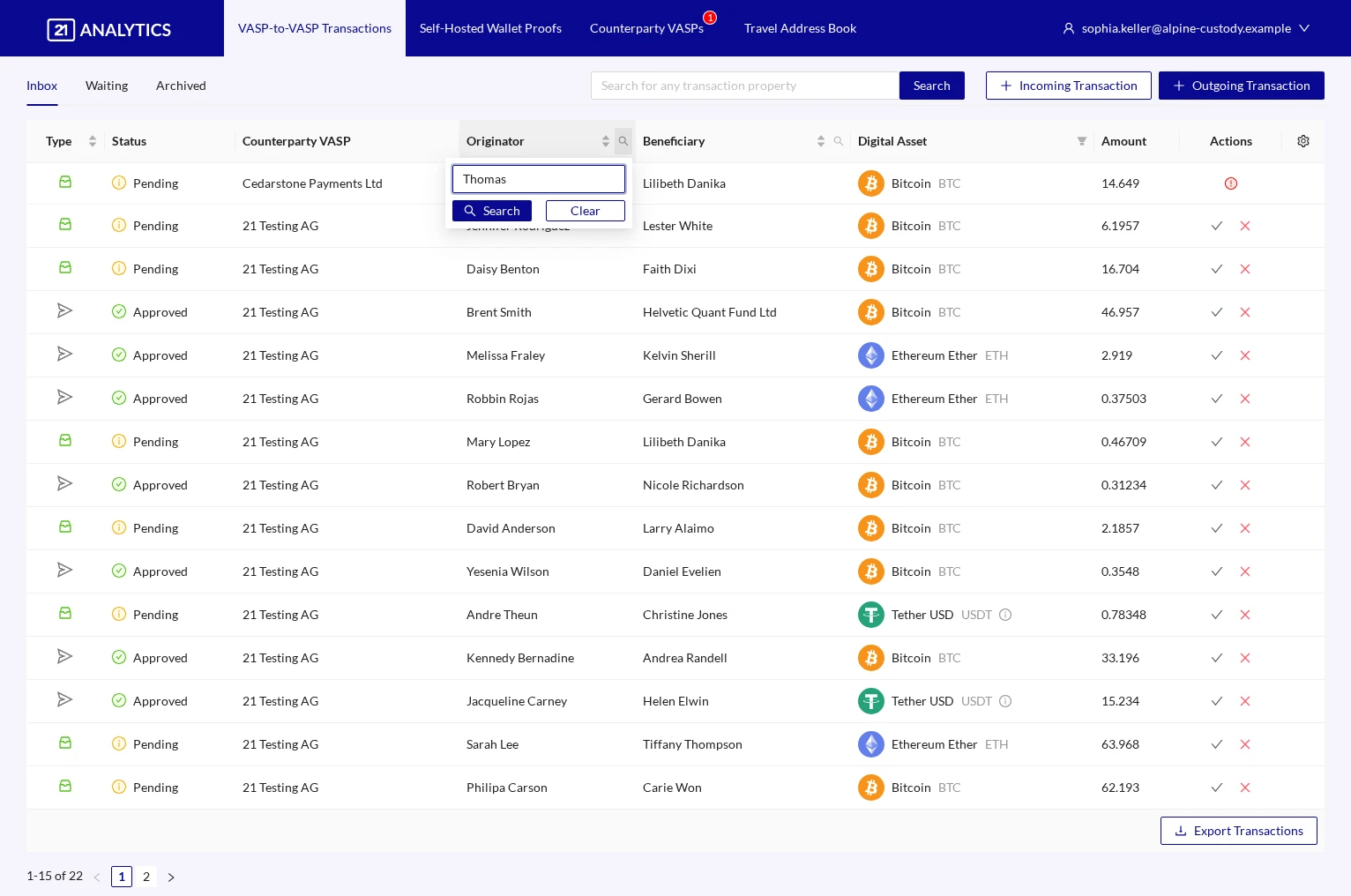Image resolution: width=1351 pixels, height=896 pixels.
Task: Reject the Daisy Benton transaction X
Action: pyautogui.click(x=1245, y=269)
